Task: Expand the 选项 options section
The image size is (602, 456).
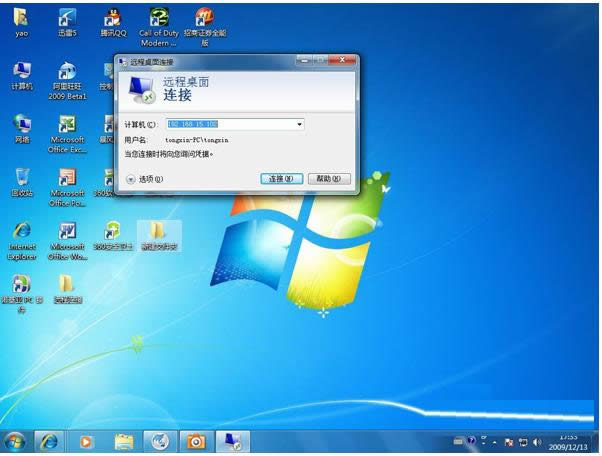Action: [x=130, y=179]
